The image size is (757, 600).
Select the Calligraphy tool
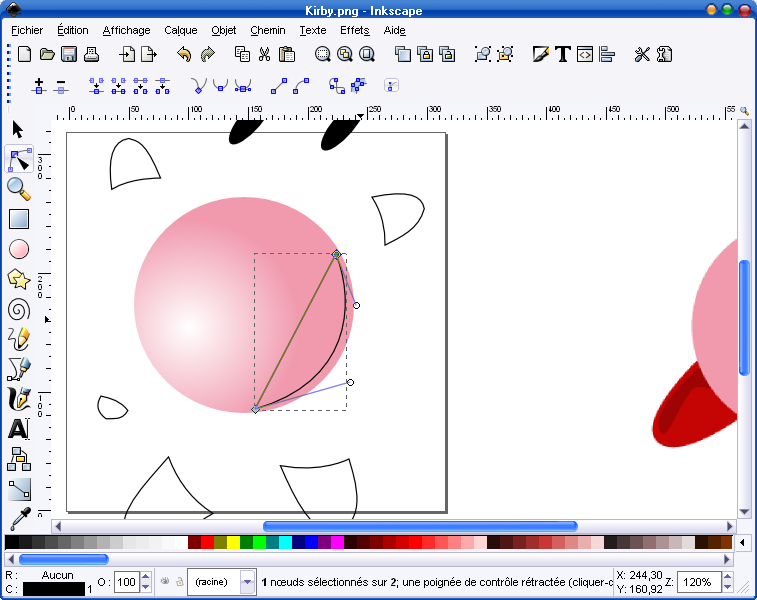coord(19,399)
